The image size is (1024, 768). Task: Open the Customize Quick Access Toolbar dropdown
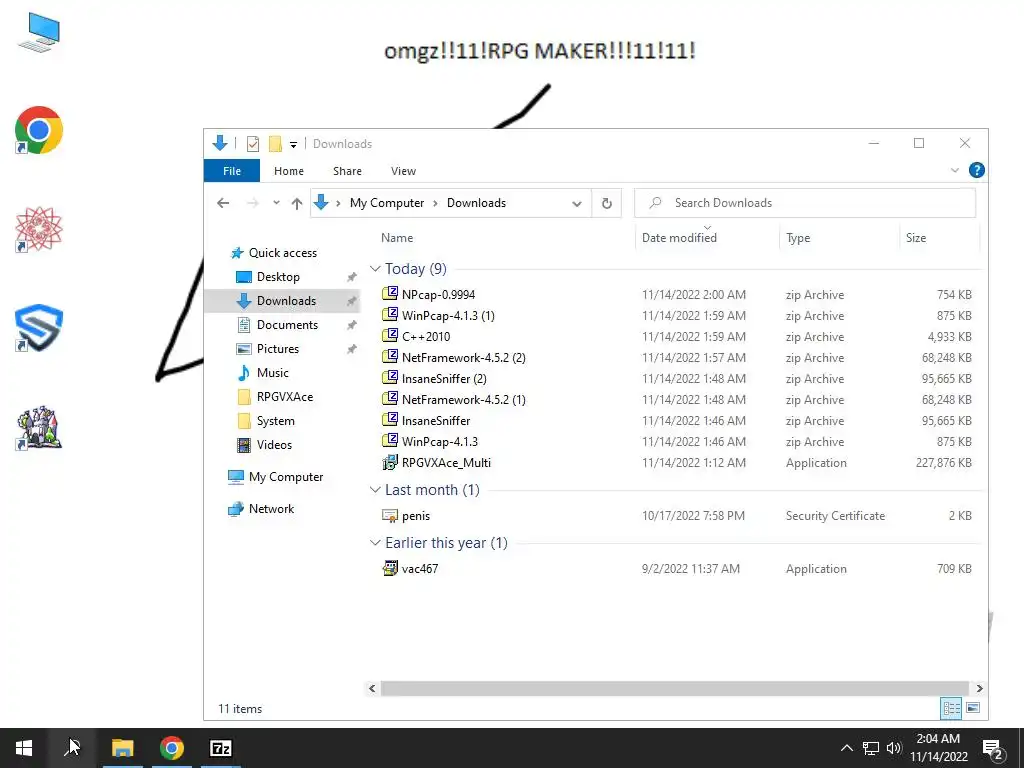(x=293, y=144)
